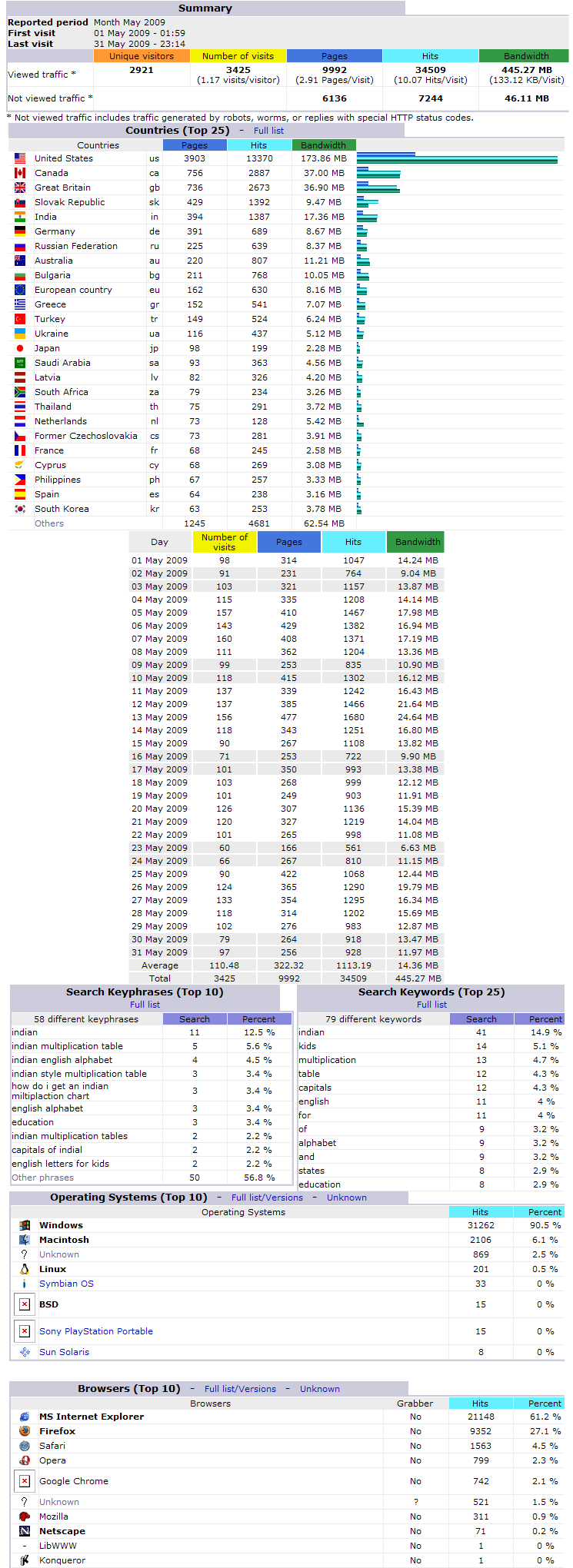Screen dimensions: 573x1568
Task: Click the broken Google Chrome image icon
Action: (25, 1481)
